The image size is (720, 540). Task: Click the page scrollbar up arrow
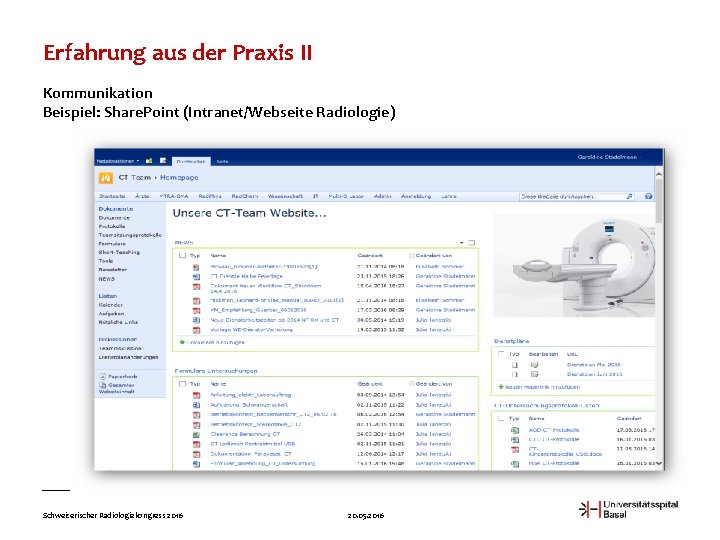pyautogui.click(x=659, y=175)
